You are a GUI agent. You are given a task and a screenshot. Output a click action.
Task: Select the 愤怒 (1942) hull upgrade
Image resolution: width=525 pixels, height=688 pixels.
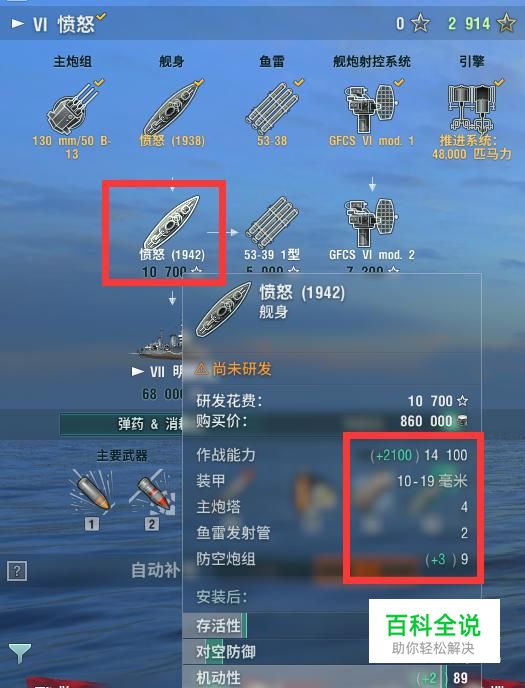pos(171,223)
